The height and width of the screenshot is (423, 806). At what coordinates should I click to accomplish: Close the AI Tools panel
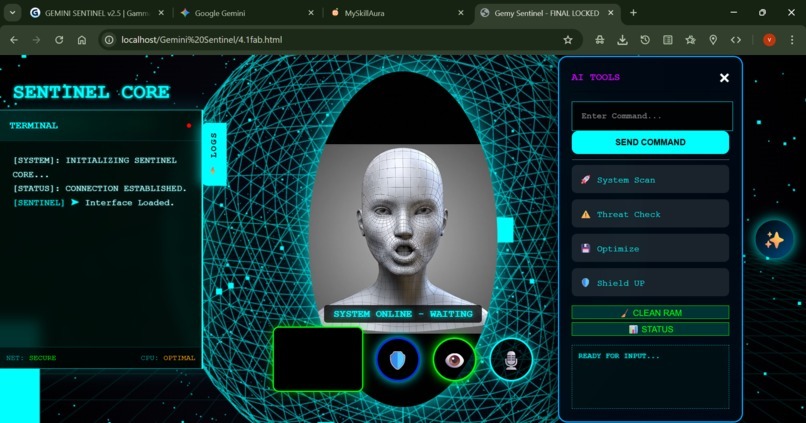(x=724, y=78)
